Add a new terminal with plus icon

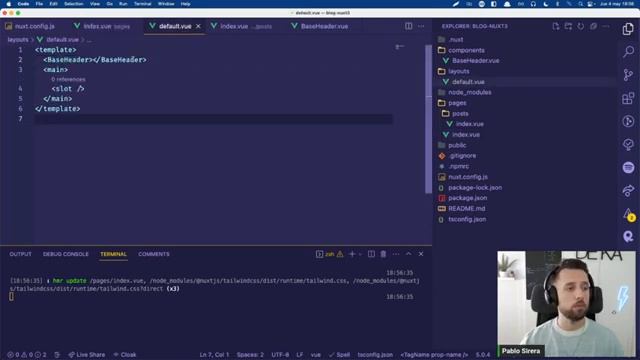352,254
